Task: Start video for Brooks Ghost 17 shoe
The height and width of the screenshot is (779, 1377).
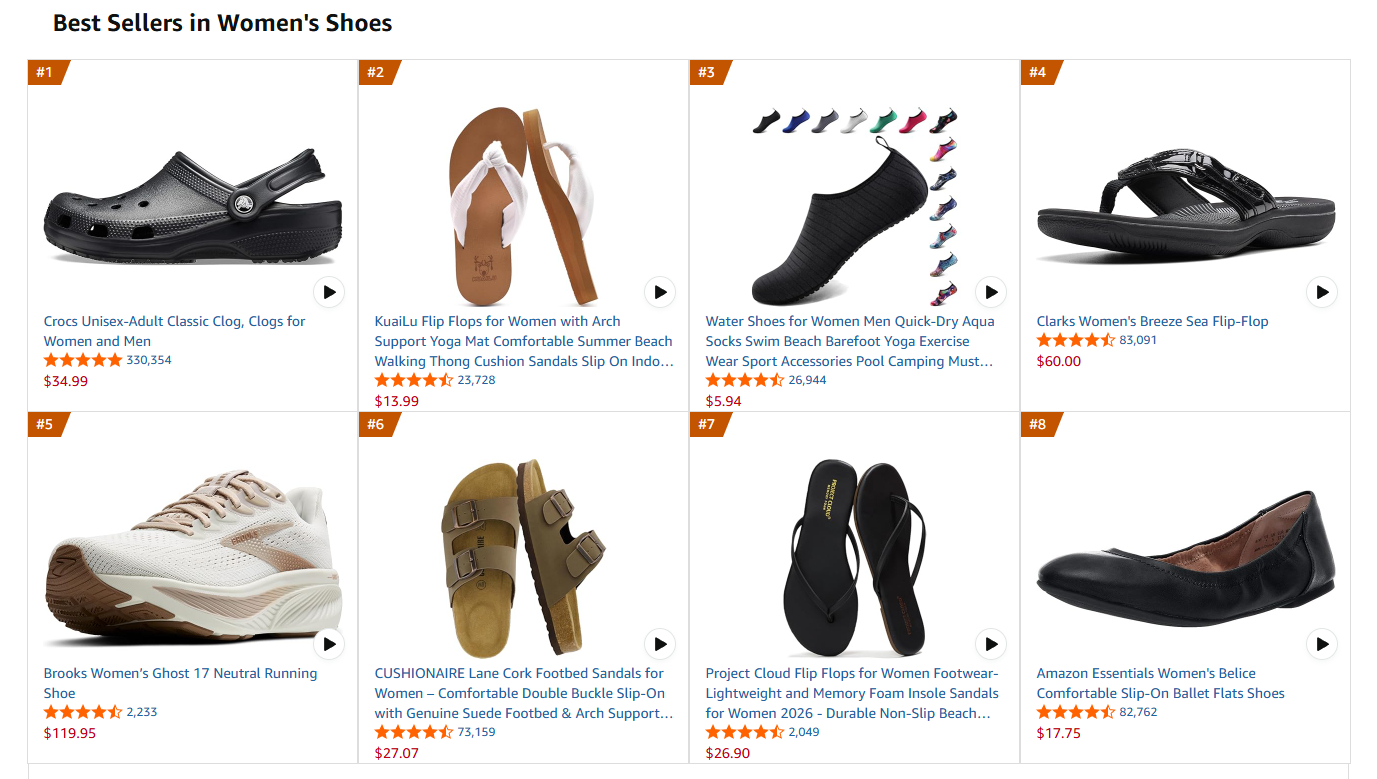Action: (329, 644)
